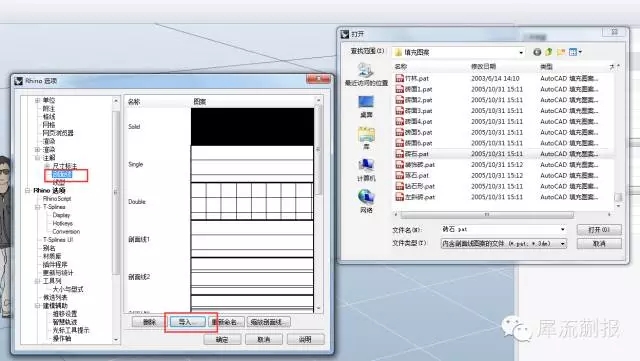The image size is (640, 361).
Task: Open the Network (网络) shortcut in places bar
Action: [x=366, y=201]
